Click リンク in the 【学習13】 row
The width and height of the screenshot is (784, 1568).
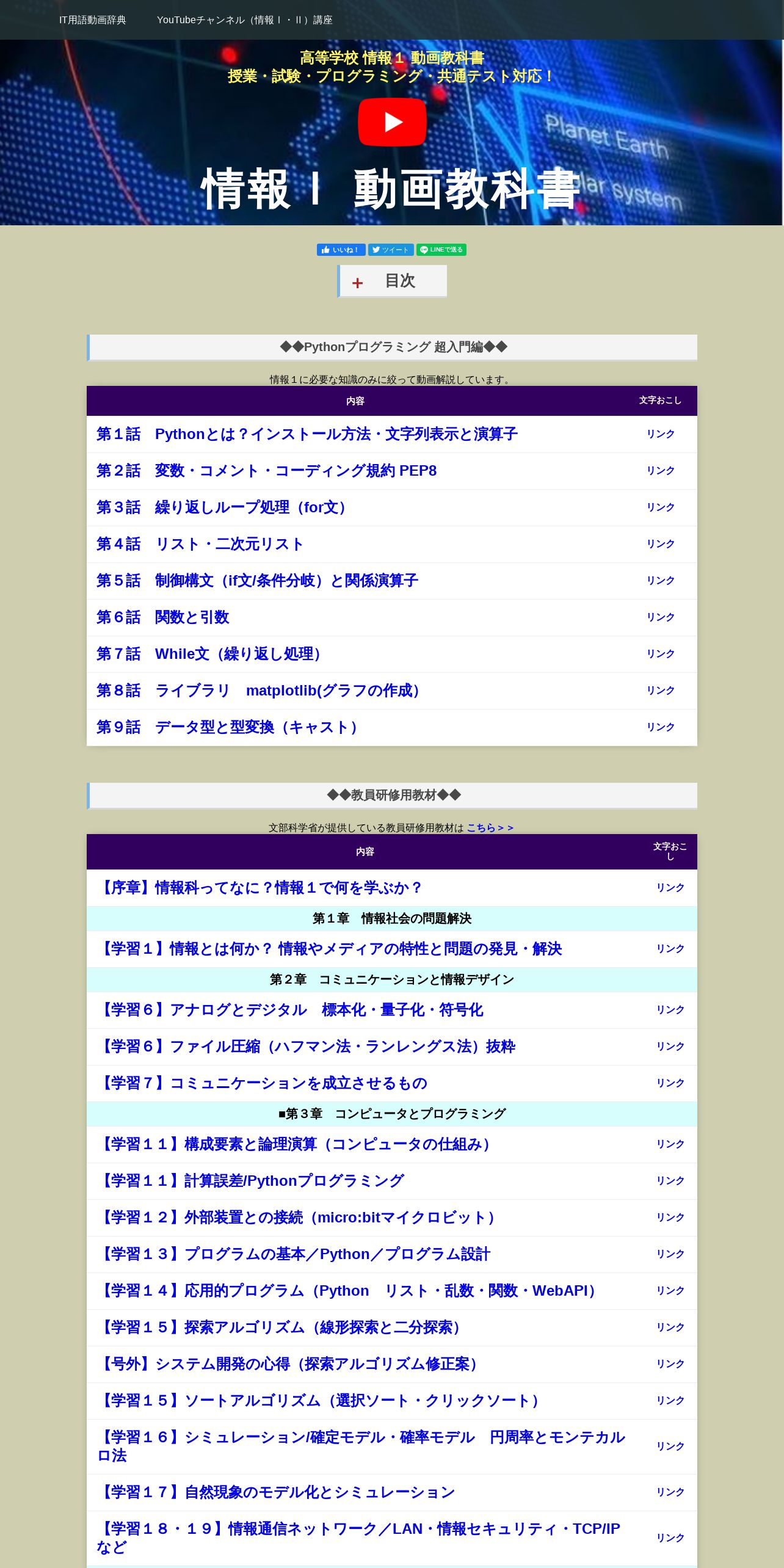pos(670,1254)
